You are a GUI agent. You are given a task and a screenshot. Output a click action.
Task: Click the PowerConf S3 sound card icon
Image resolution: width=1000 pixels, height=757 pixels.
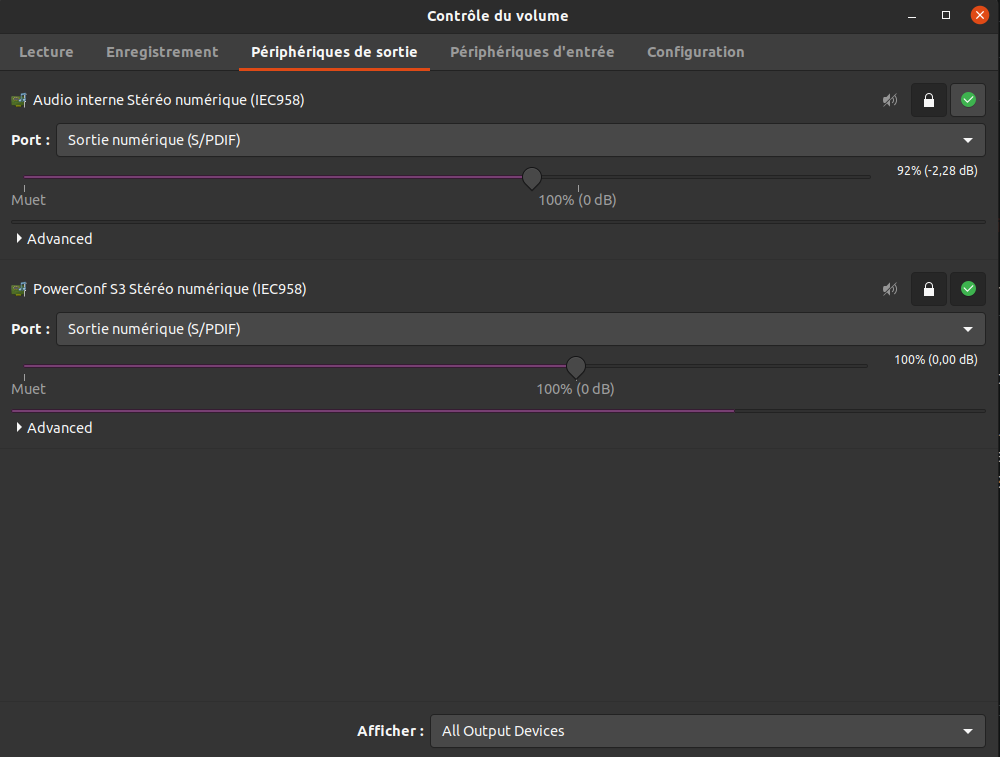pos(19,289)
